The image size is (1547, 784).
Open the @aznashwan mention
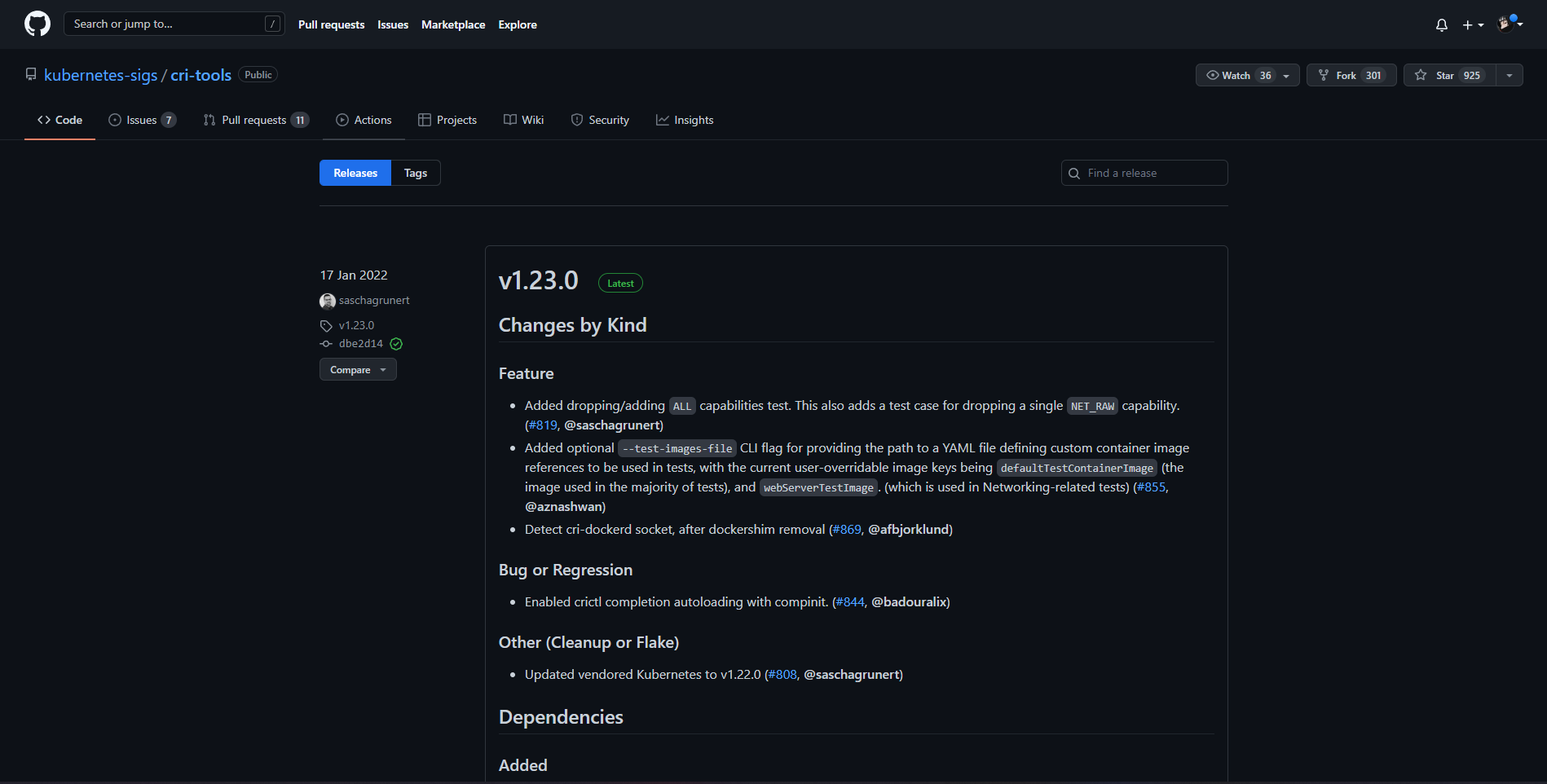563,507
